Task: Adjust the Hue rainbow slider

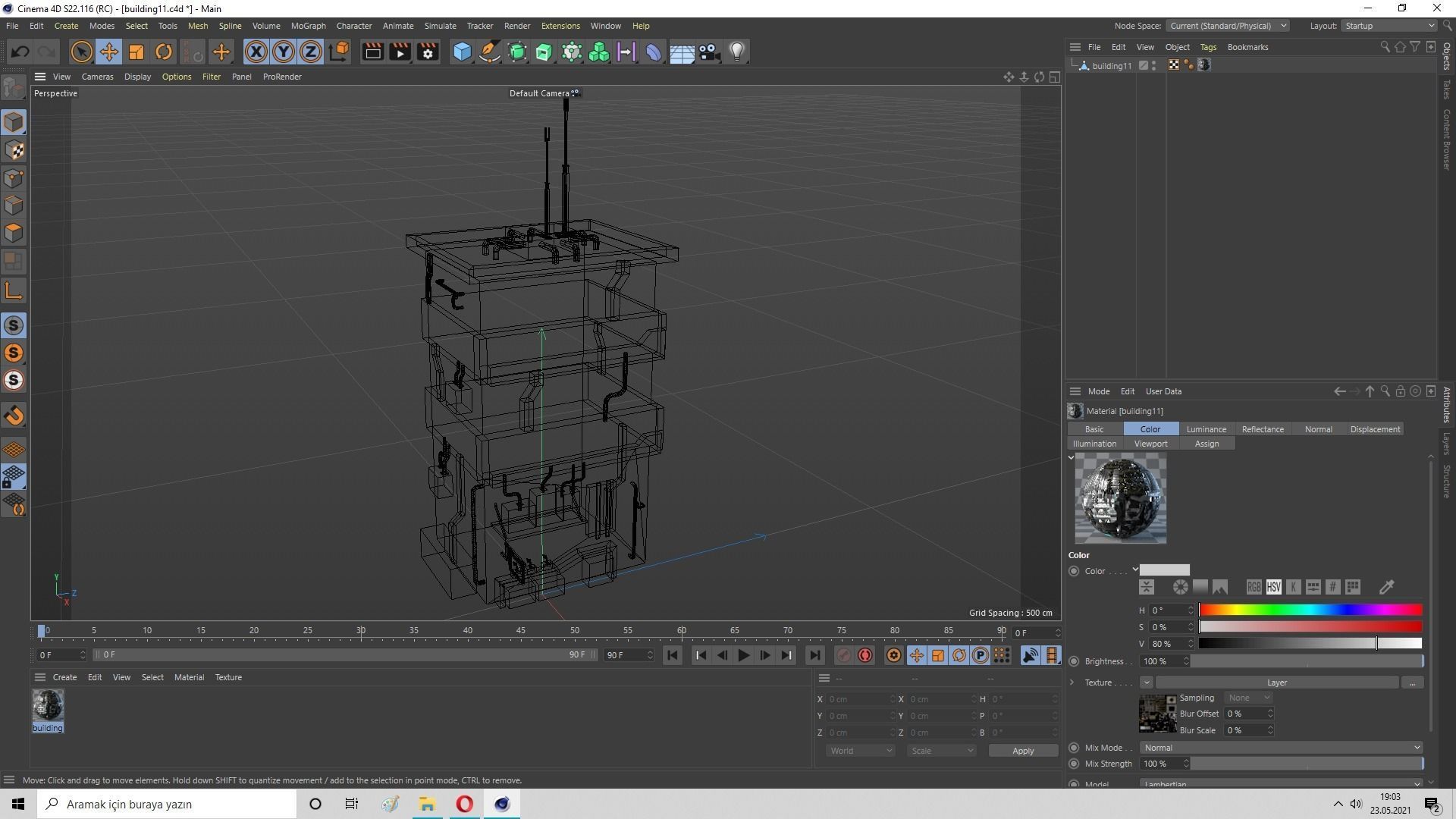Action: coord(1310,610)
